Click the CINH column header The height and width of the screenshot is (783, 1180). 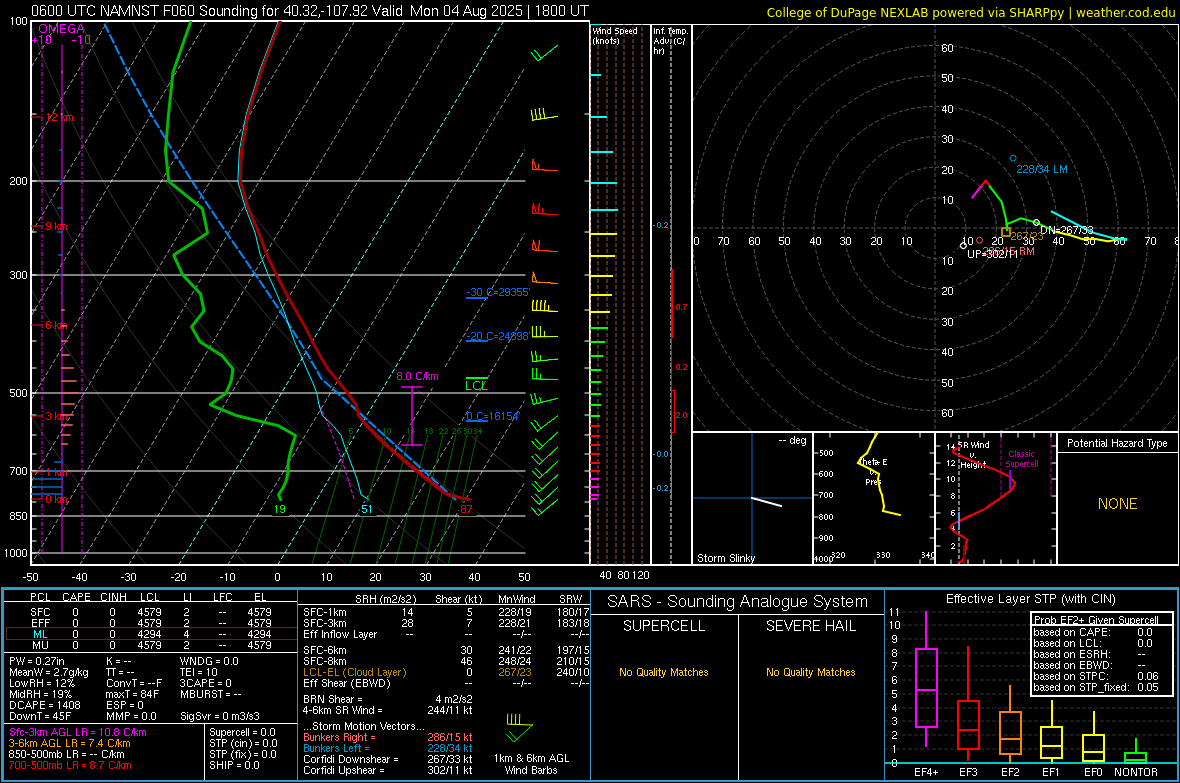click(113, 597)
